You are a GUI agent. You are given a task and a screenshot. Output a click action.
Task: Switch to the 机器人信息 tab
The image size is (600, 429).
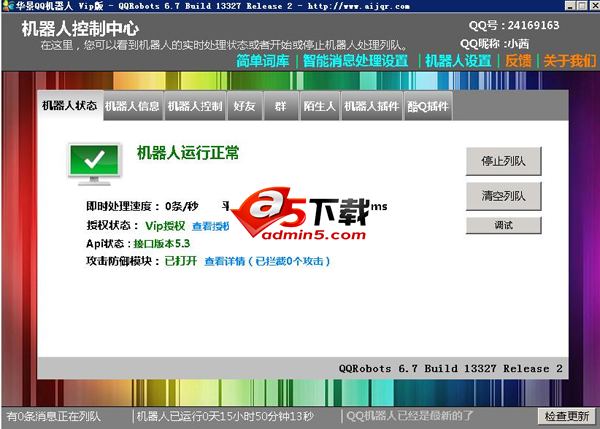tap(133, 106)
